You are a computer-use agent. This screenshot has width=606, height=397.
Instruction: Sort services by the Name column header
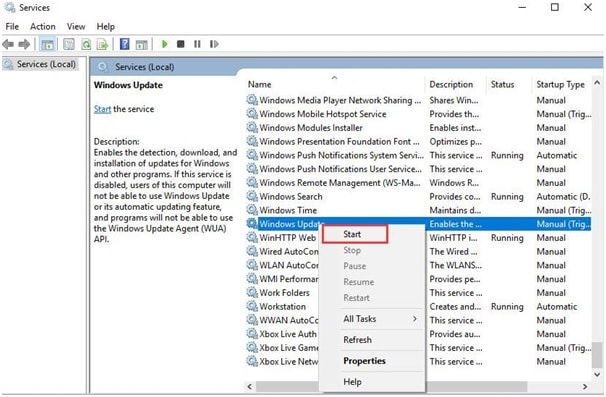(259, 84)
